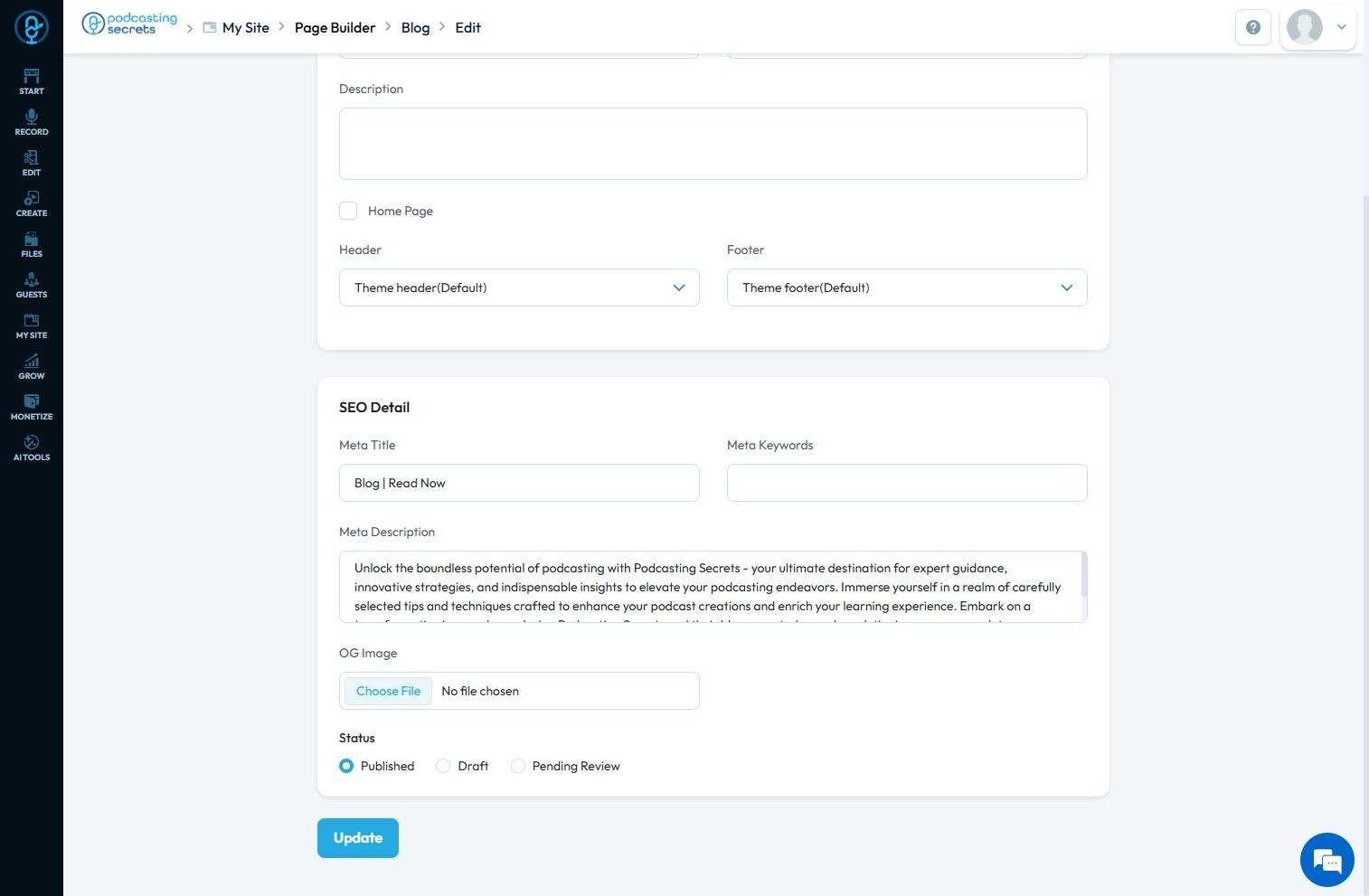The width and height of the screenshot is (1369, 896).
Task: Open the live chat widget
Action: pyautogui.click(x=1327, y=860)
